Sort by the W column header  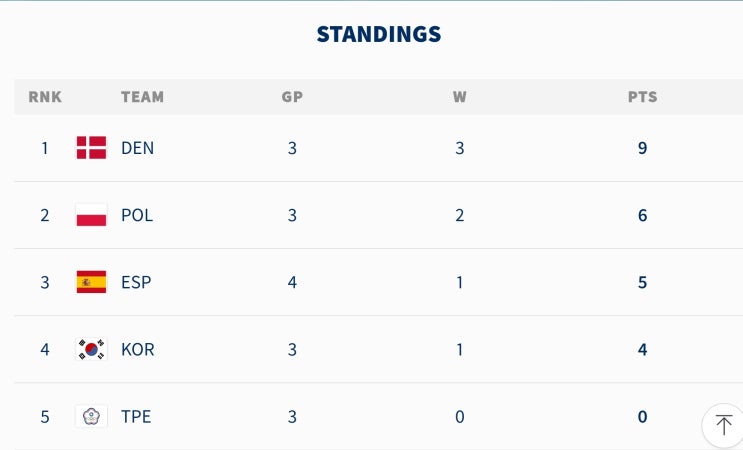coord(460,97)
